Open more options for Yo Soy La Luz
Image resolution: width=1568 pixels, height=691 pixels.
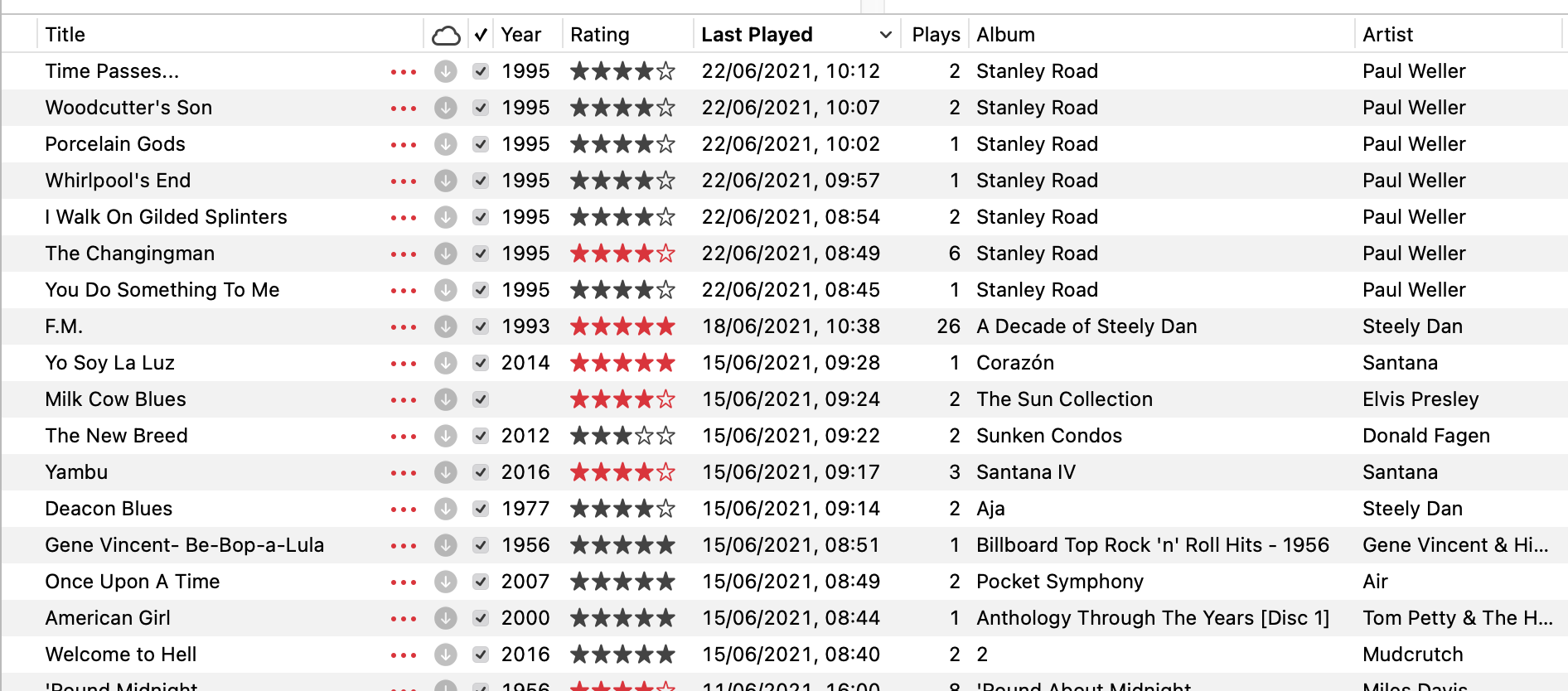pyautogui.click(x=404, y=363)
